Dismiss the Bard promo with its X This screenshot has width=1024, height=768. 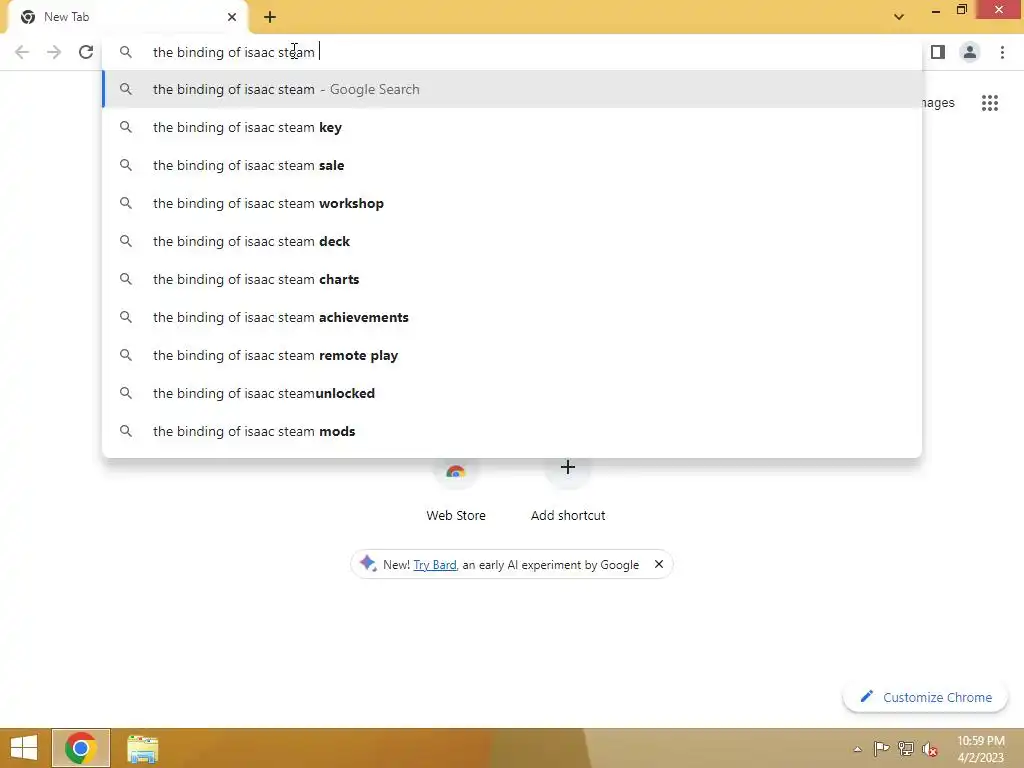tap(659, 564)
